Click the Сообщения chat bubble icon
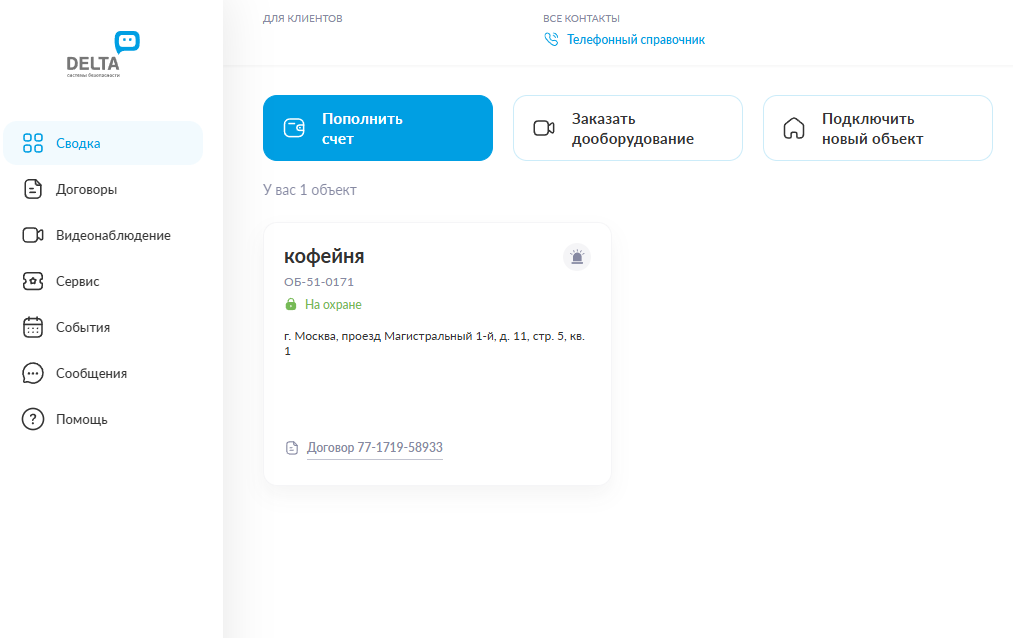 click(x=33, y=373)
